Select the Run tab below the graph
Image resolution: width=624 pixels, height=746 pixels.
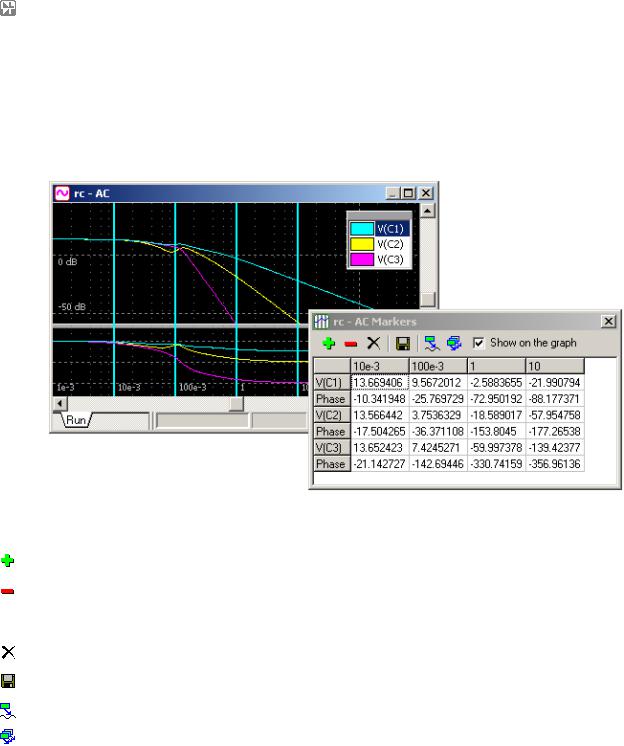[x=76, y=420]
